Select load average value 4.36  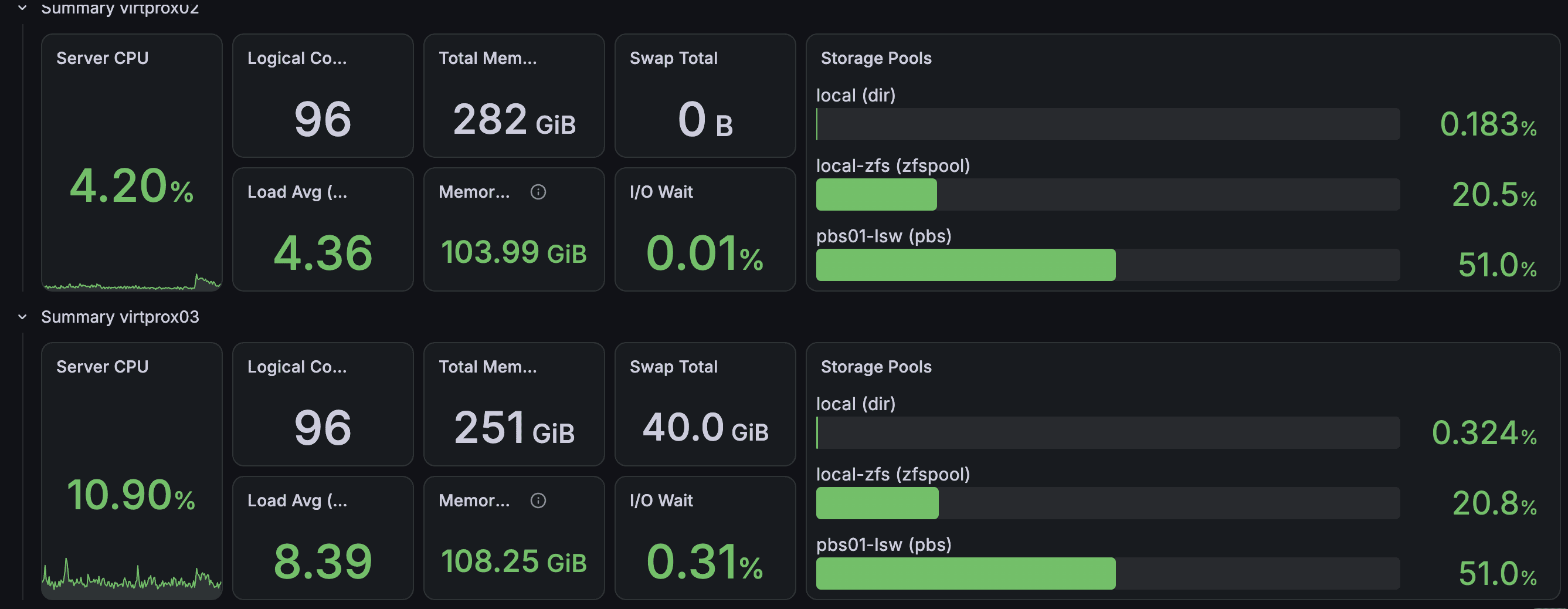(x=323, y=253)
